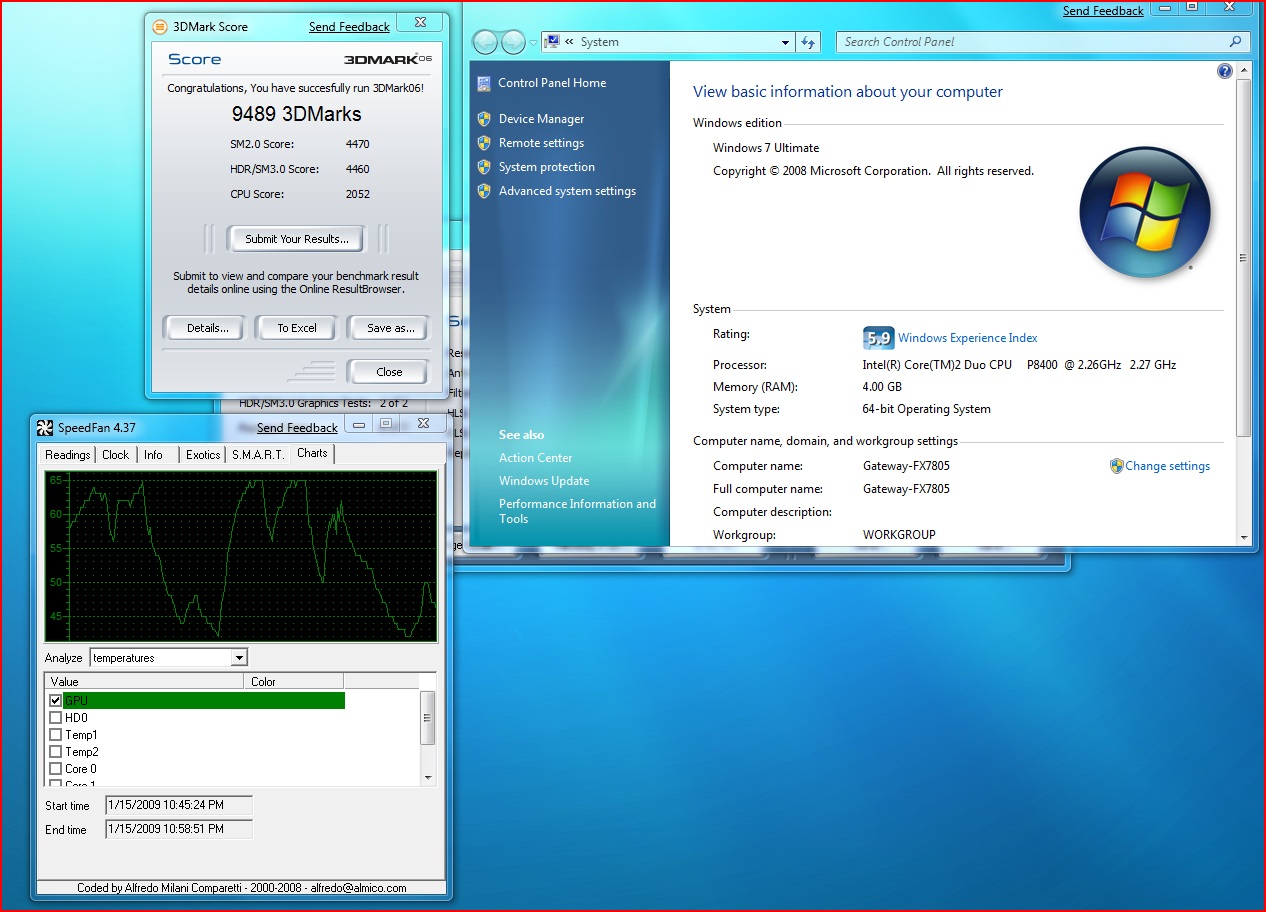Open Performance Information and Tools
1266x912 pixels.
577,511
